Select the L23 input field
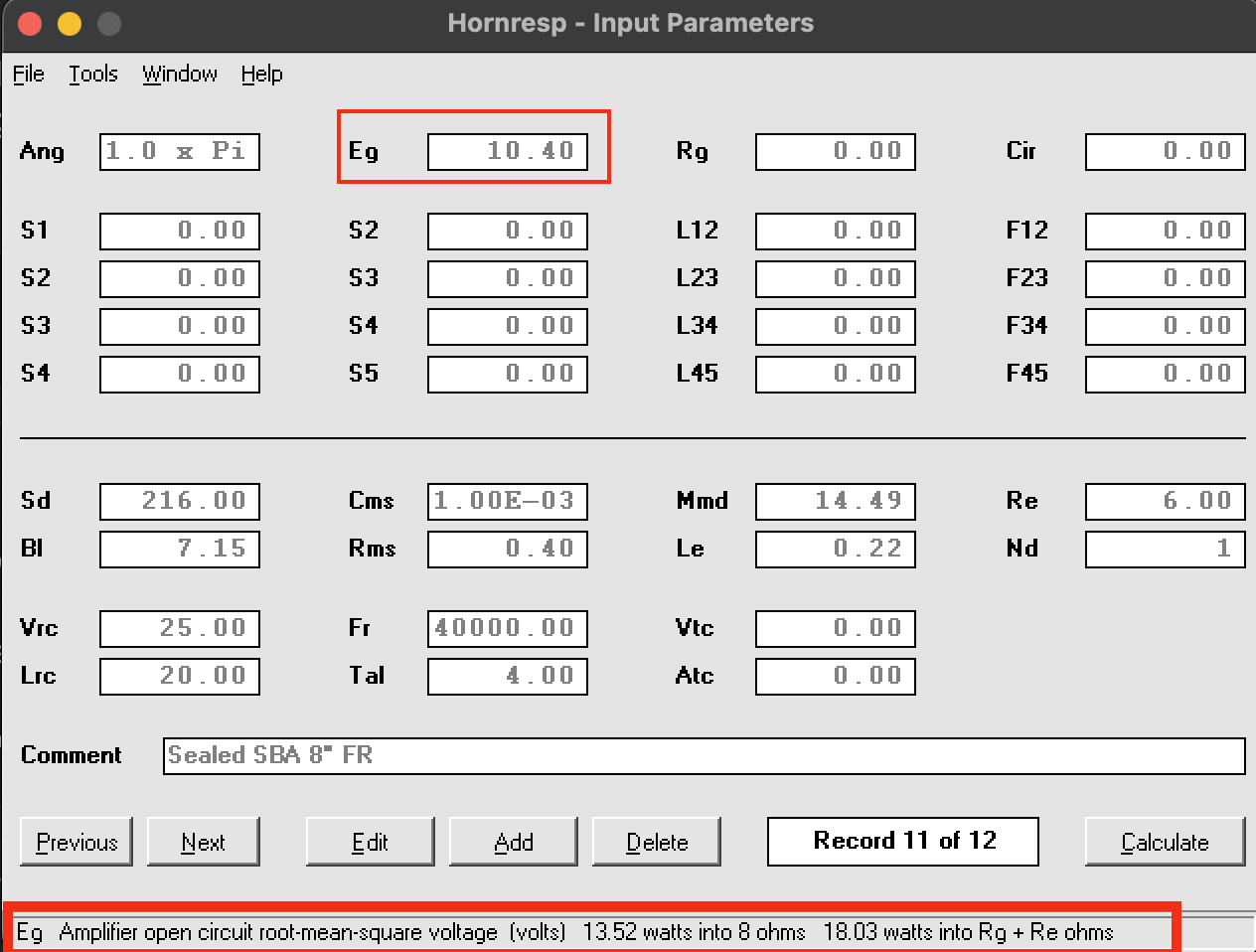This screenshot has width=1256, height=952. [836, 279]
